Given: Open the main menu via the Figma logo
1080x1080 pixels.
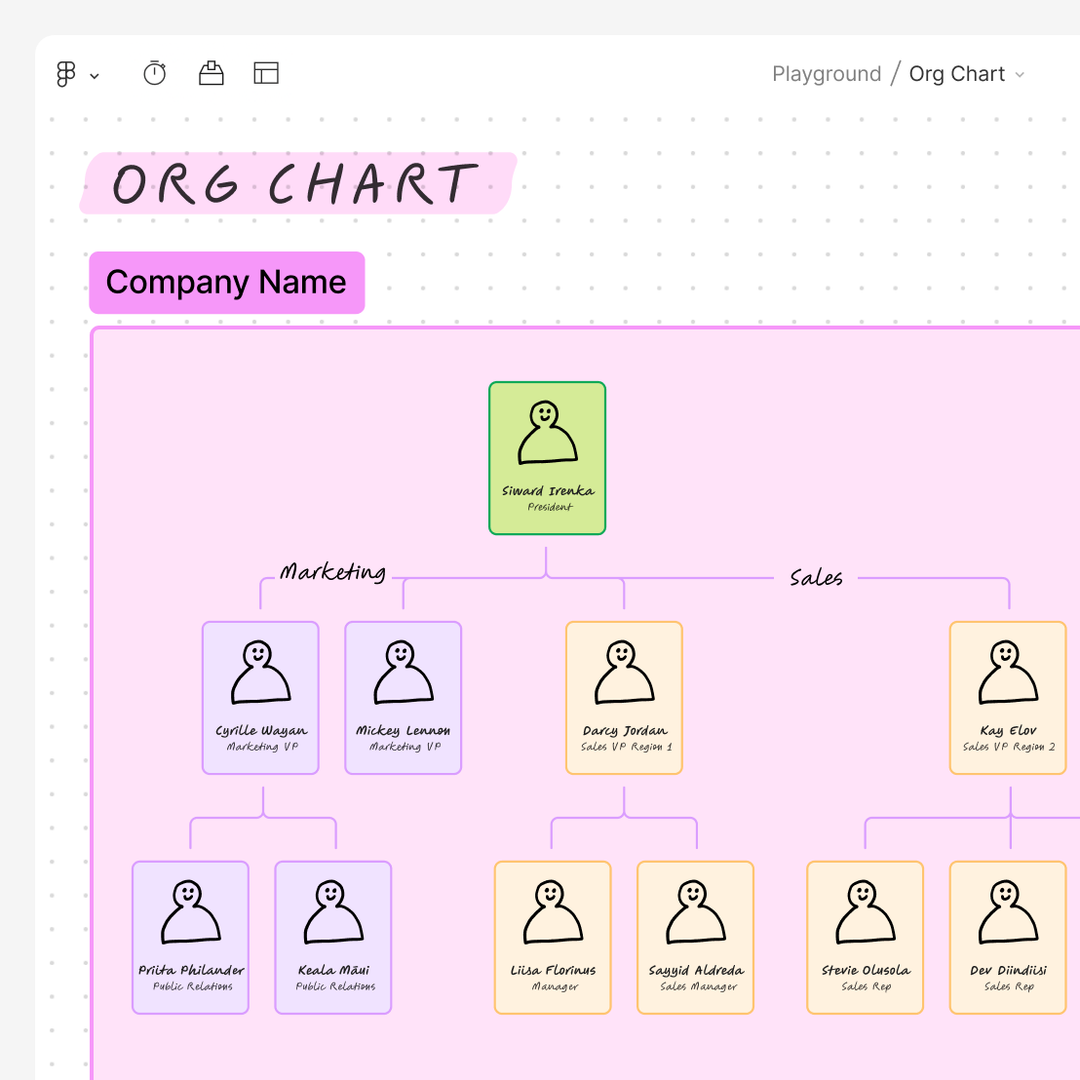Looking at the screenshot, I should click(64, 73).
